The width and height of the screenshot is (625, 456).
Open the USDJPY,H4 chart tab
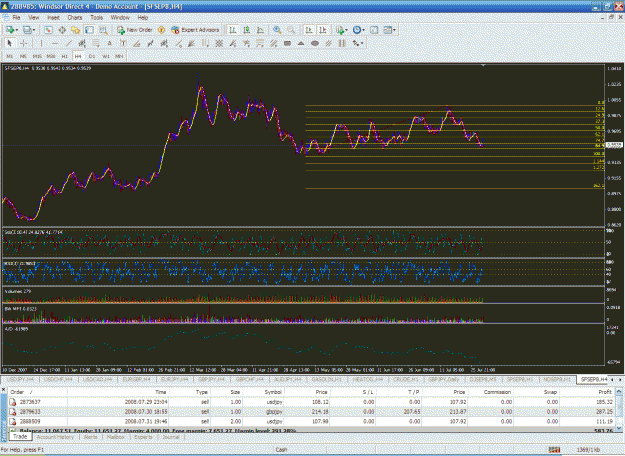click(21, 379)
